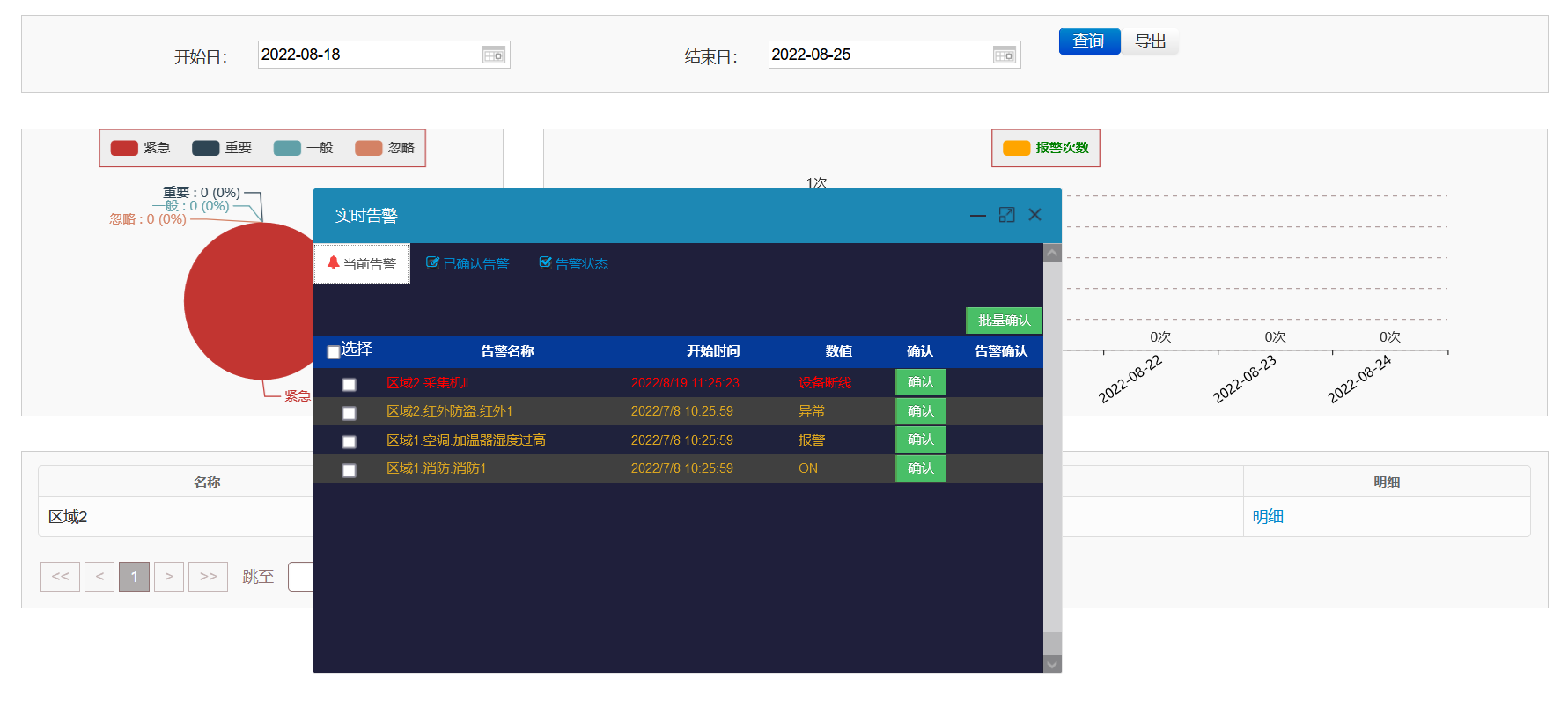Viewport: 1568px width, 708px height.
Task: Confirm the 区域1.消防.消防1 alarm
Action: (x=920, y=468)
